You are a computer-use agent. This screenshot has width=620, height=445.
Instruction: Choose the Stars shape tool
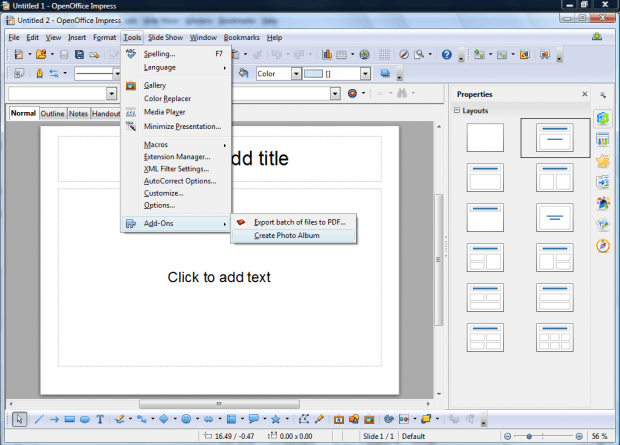(x=276, y=419)
